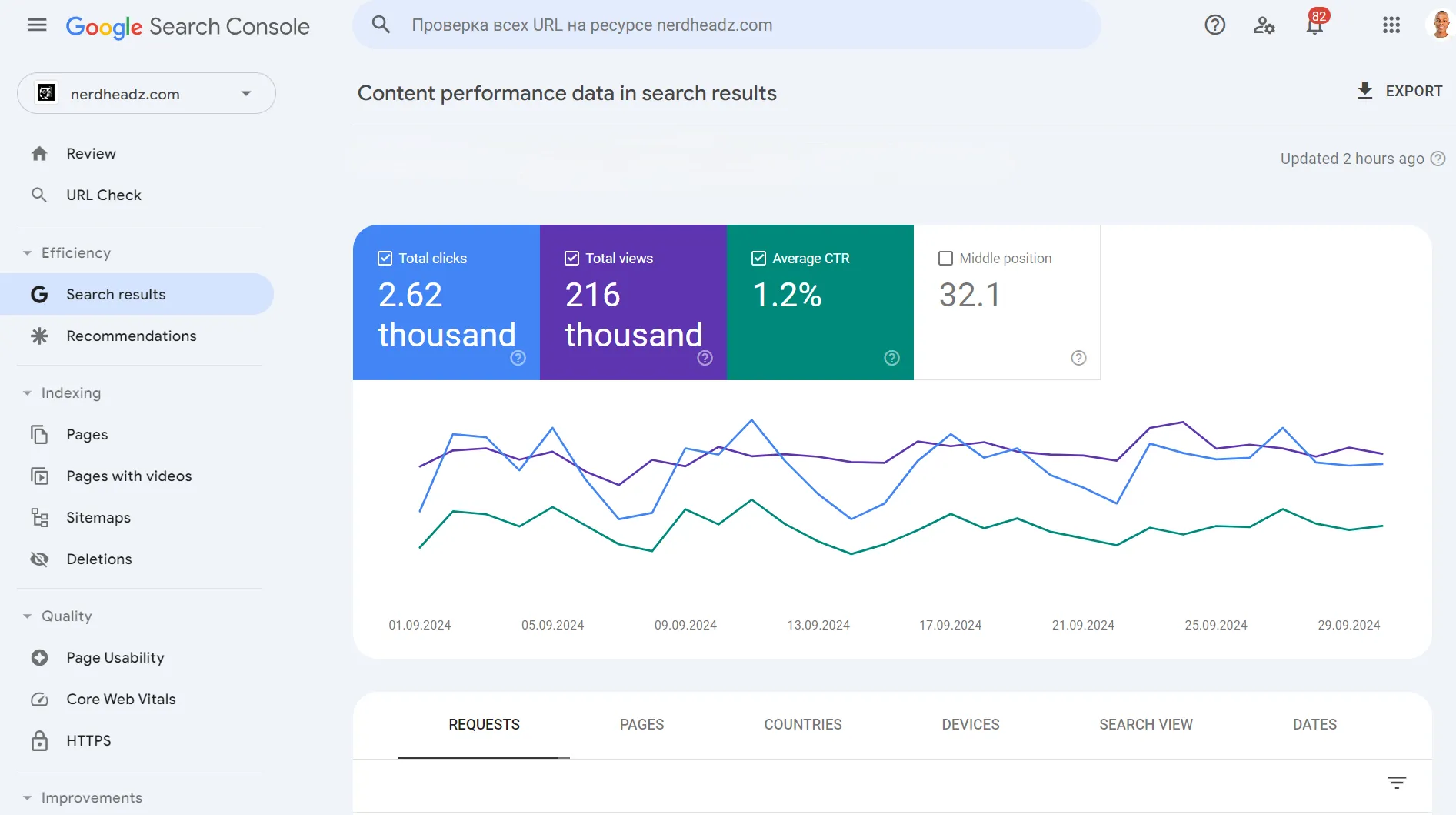Focus the URL inspection search field
This screenshot has height=815, width=1456.
(x=727, y=25)
